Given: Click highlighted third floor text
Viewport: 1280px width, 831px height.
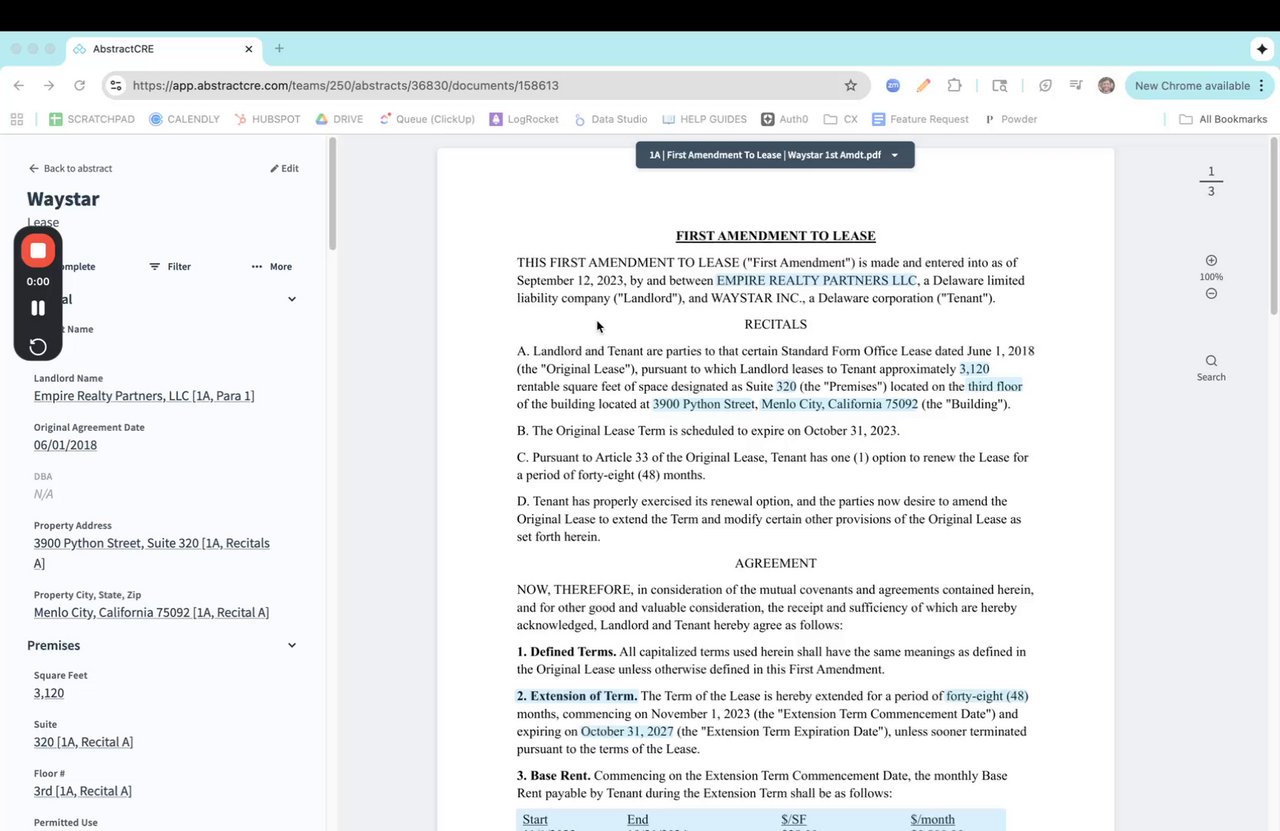Looking at the screenshot, I should [x=995, y=386].
